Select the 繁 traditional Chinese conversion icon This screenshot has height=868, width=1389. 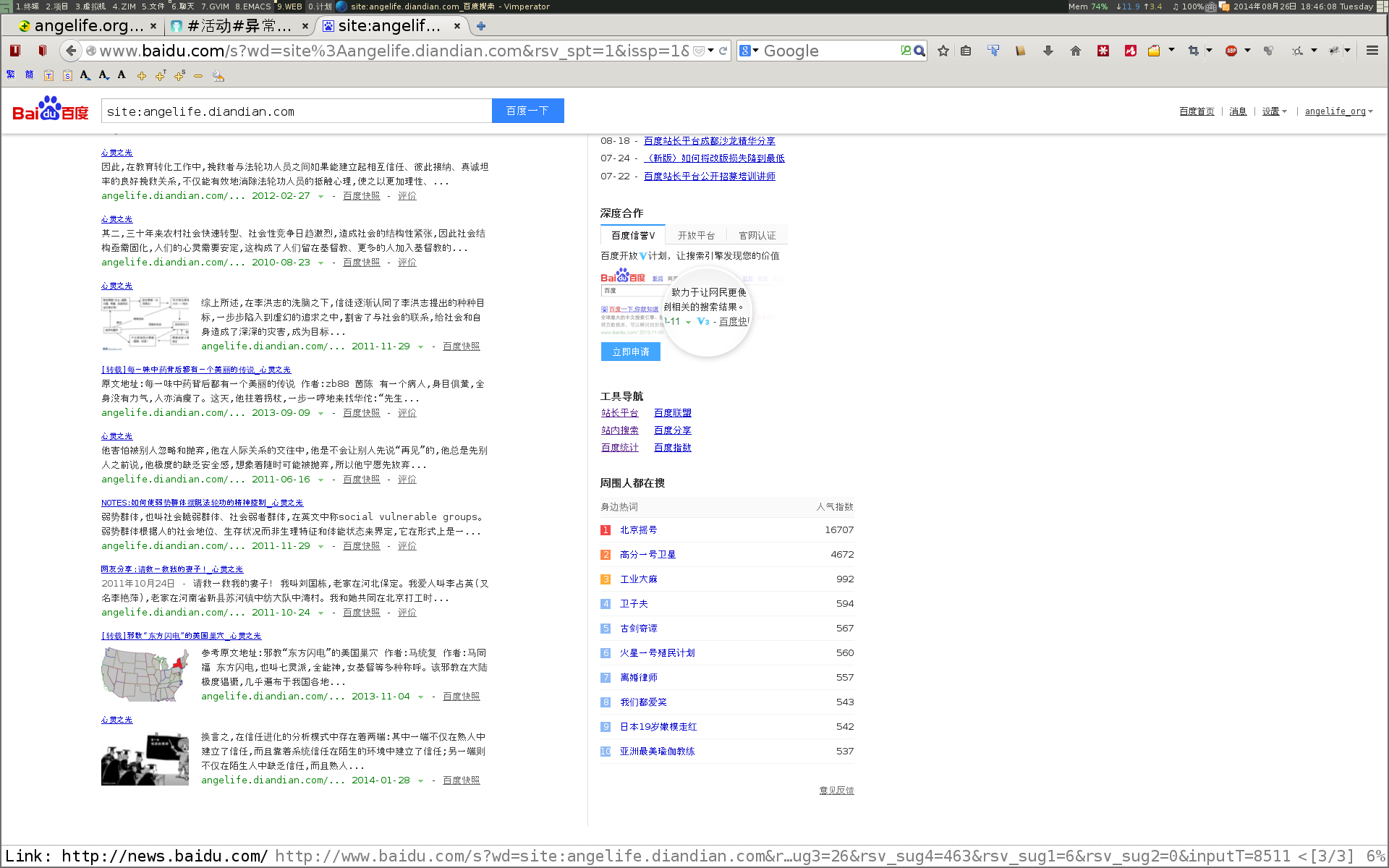11,75
